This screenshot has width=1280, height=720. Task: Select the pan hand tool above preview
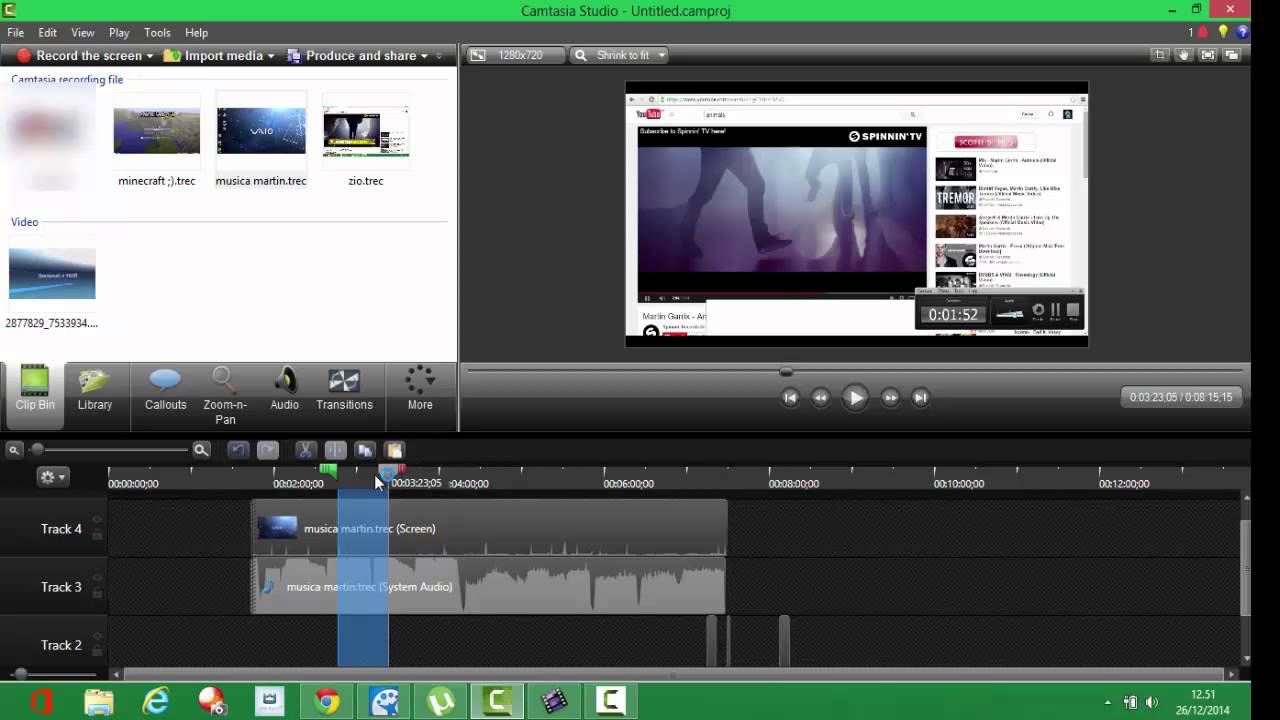click(1183, 56)
